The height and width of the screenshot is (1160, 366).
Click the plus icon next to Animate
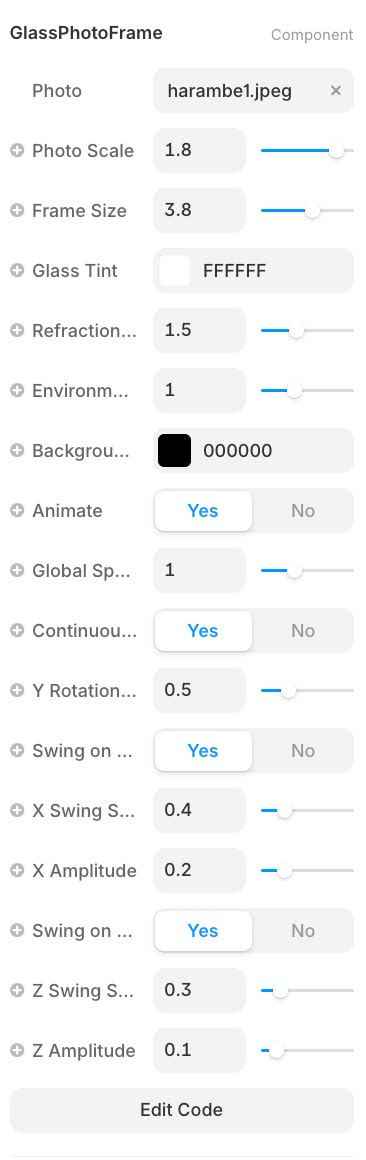(17, 510)
